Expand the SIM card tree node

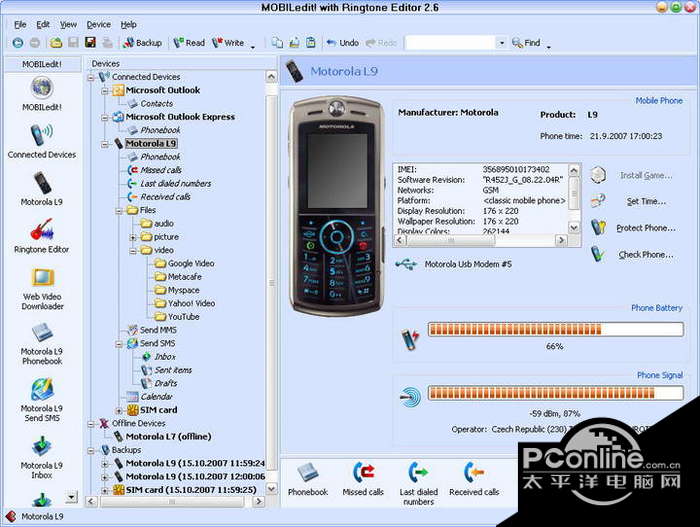(119, 411)
